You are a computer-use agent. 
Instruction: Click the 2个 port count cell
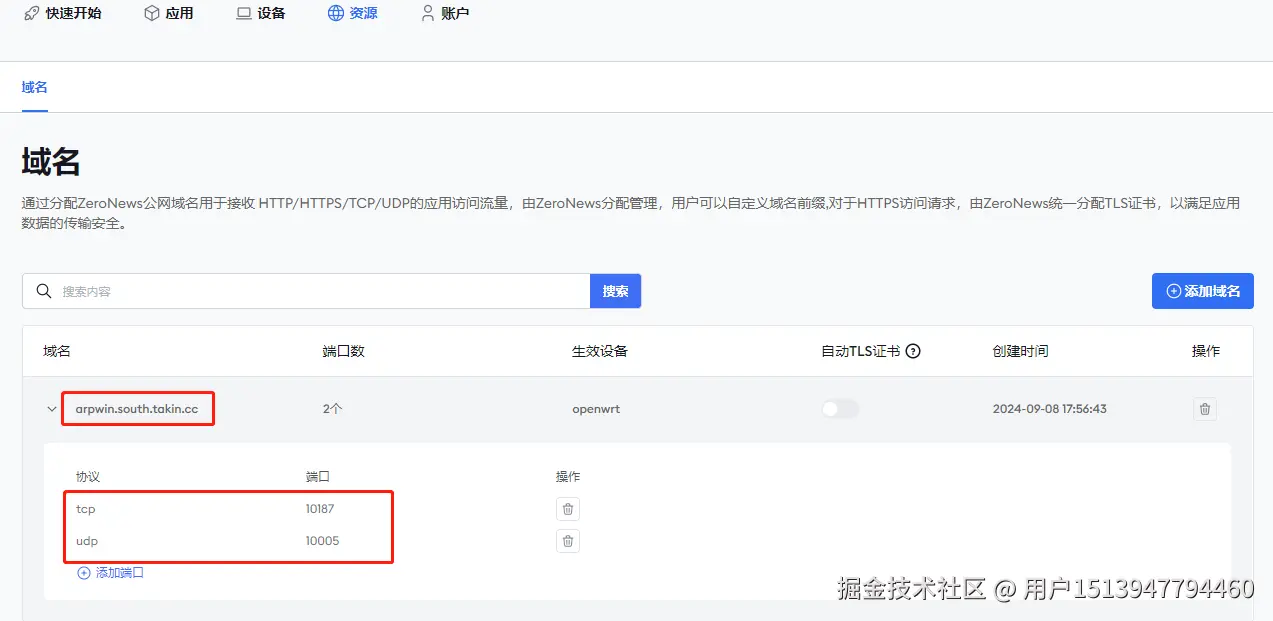(x=332, y=409)
